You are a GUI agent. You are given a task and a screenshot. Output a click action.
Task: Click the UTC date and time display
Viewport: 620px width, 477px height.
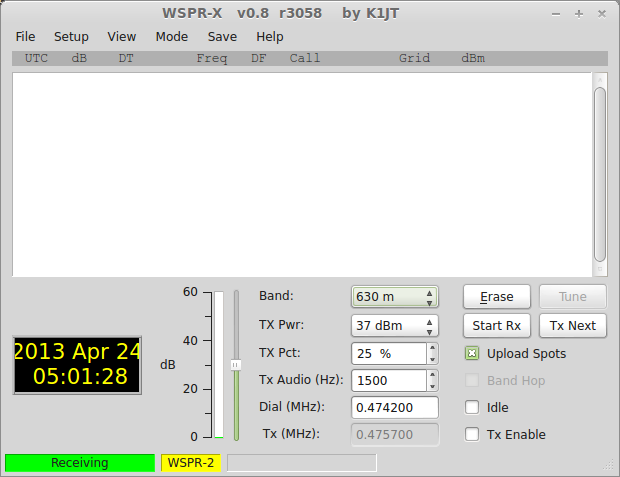click(77, 365)
